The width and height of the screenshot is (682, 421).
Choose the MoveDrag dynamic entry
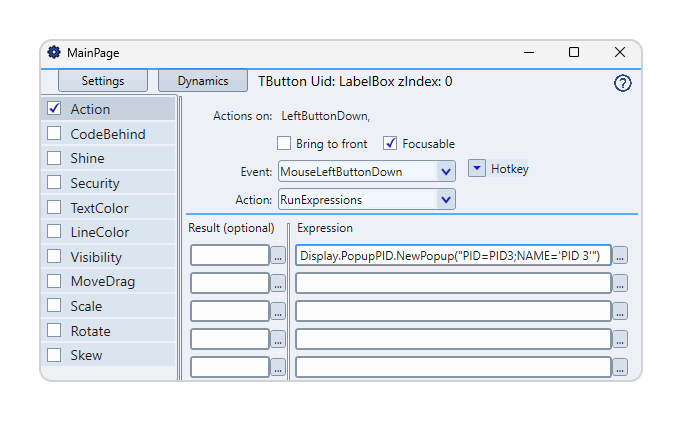pyautogui.click(x=109, y=281)
